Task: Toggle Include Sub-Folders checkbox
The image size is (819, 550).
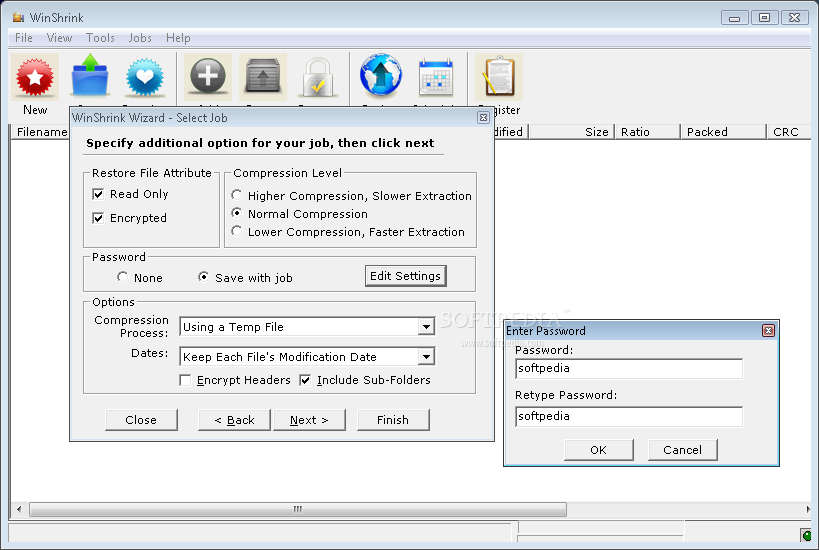Action: 305,380
